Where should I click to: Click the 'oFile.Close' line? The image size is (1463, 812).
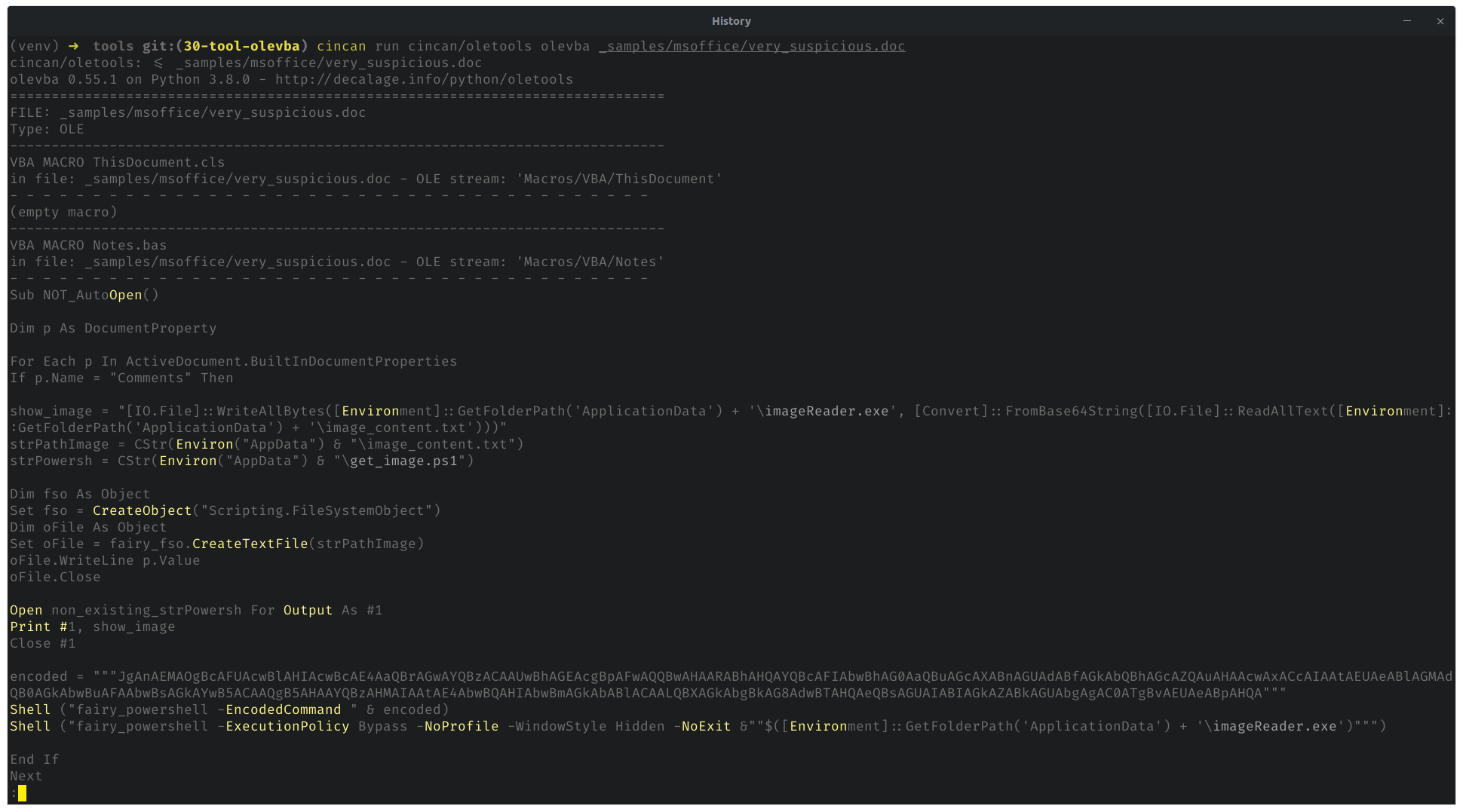click(55, 578)
